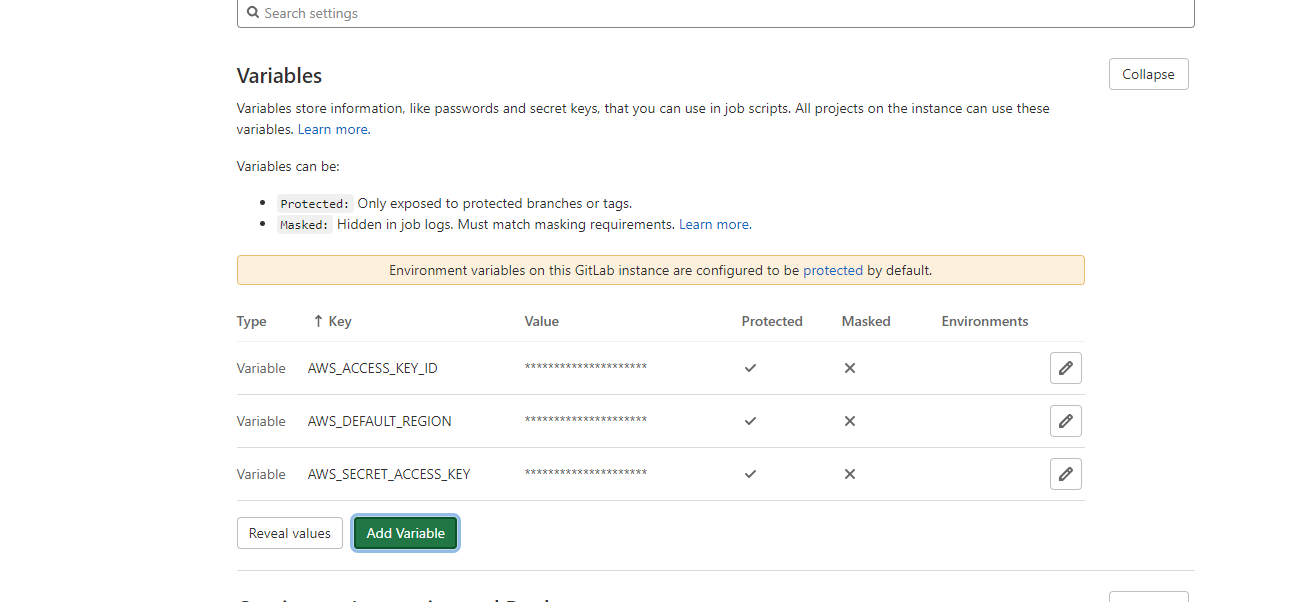Screen dimensions: 1299x602
Task: Edit the AWS_ACCESS_KEY_ID variable pencil icon
Action: coord(1066,368)
